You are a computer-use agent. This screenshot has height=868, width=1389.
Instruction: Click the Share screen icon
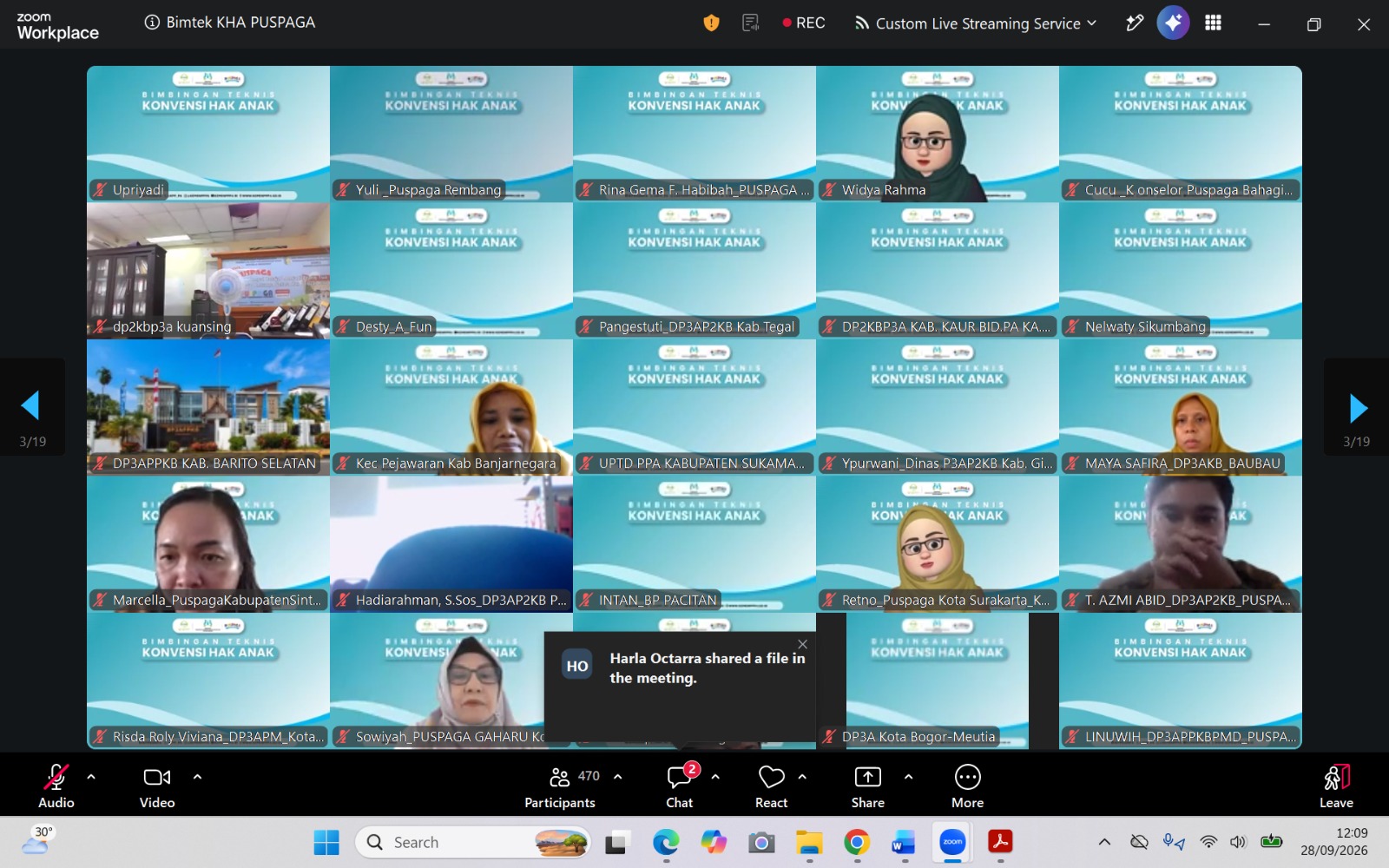[868, 786]
